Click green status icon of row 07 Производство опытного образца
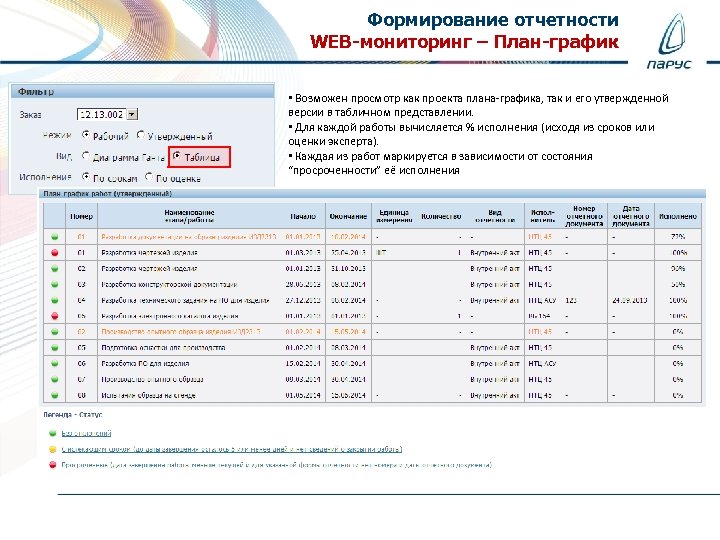 click(x=55, y=379)
